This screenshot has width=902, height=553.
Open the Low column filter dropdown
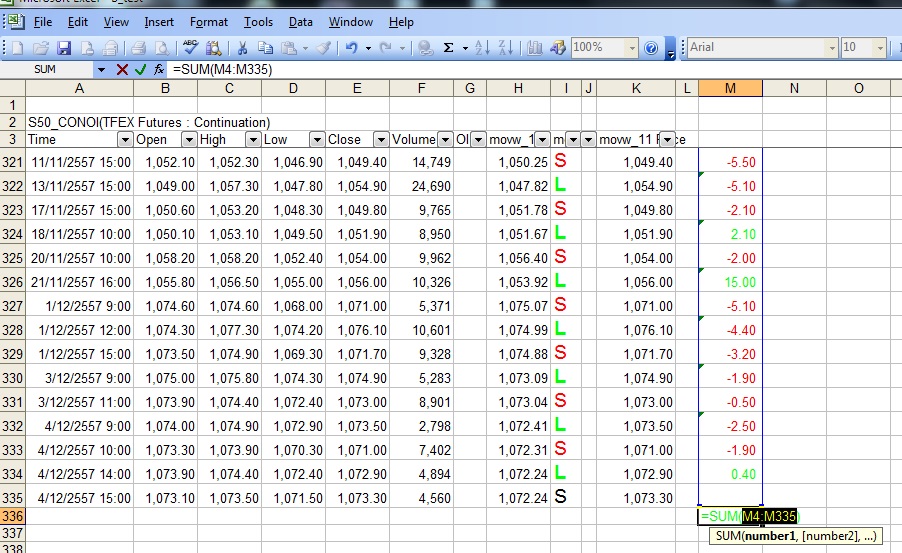point(316,140)
